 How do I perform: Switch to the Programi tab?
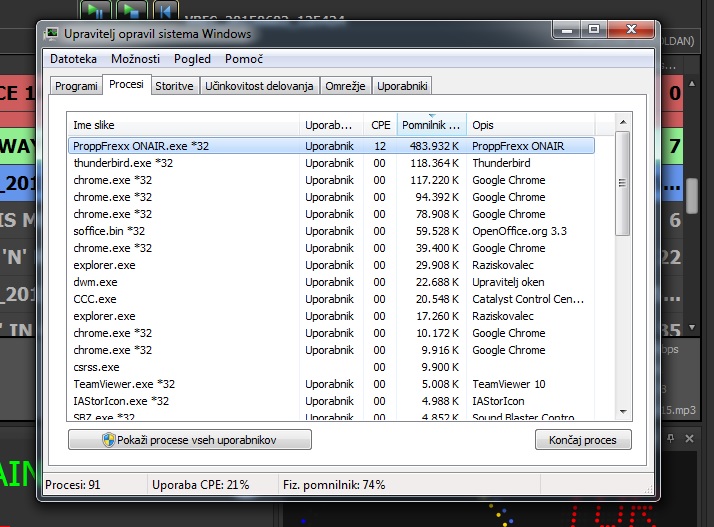tap(76, 87)
